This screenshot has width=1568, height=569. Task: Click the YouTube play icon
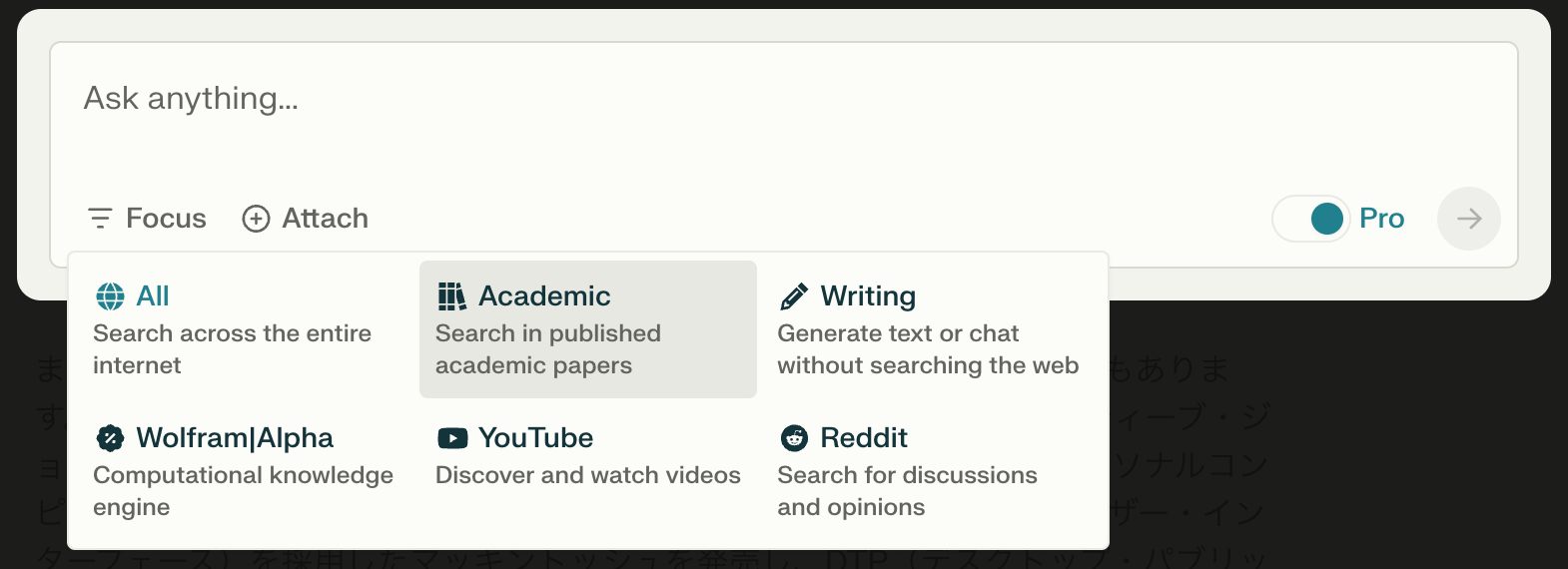(452, 438)
